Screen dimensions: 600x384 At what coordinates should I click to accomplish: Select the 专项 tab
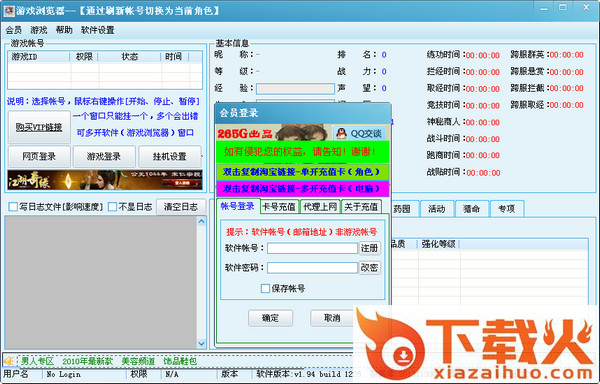pyautogui.click(x=506, y=208)
